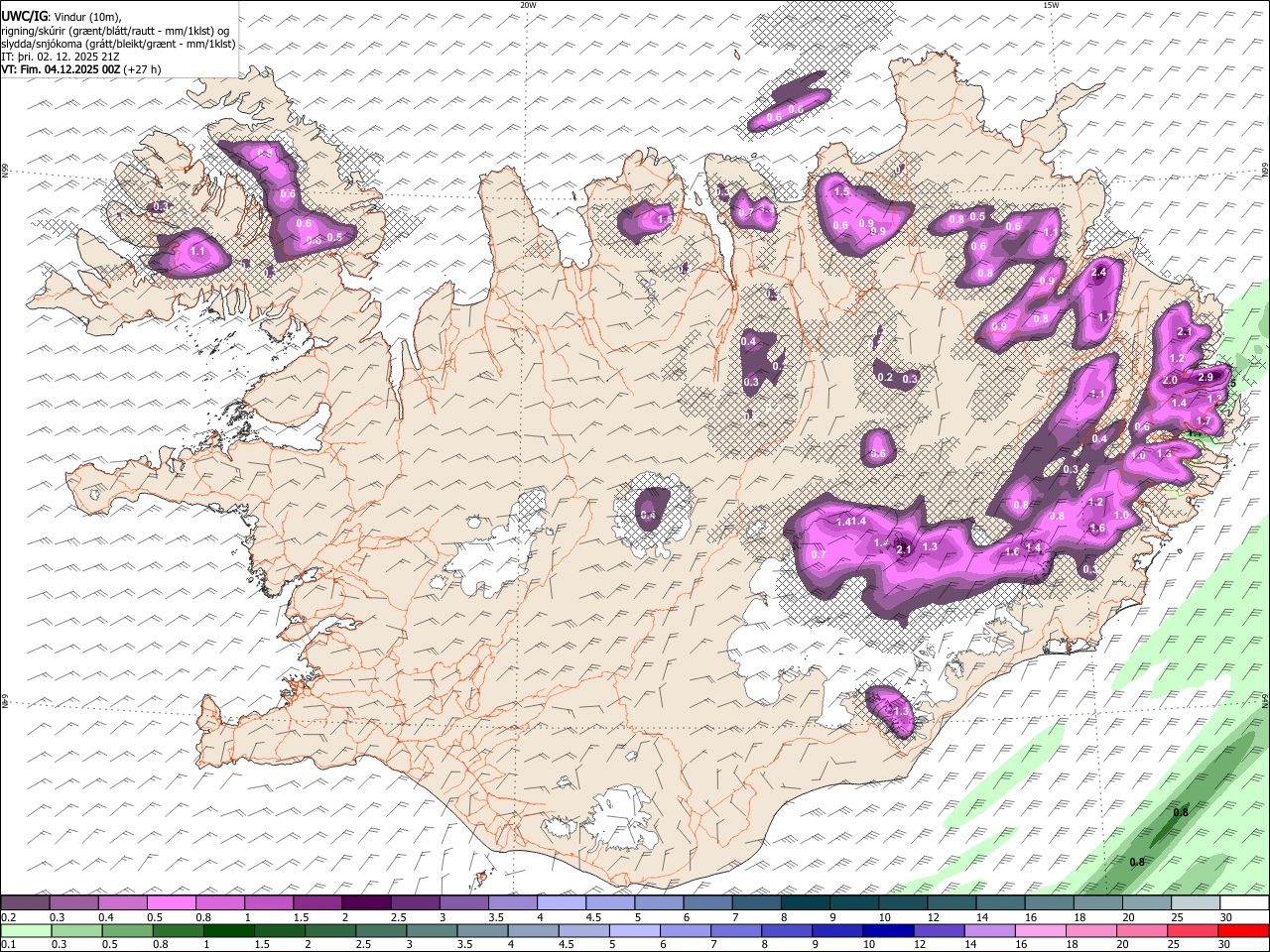Image resolution: width=1270 pixels, height=952 pixels.
Task: Click the crimson 25–30 swatch in the bottom scale
Action: [1193, 930]
